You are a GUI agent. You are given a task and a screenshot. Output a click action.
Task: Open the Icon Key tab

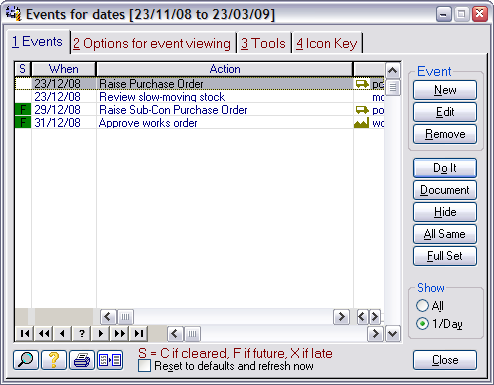(x=327, y=44)
